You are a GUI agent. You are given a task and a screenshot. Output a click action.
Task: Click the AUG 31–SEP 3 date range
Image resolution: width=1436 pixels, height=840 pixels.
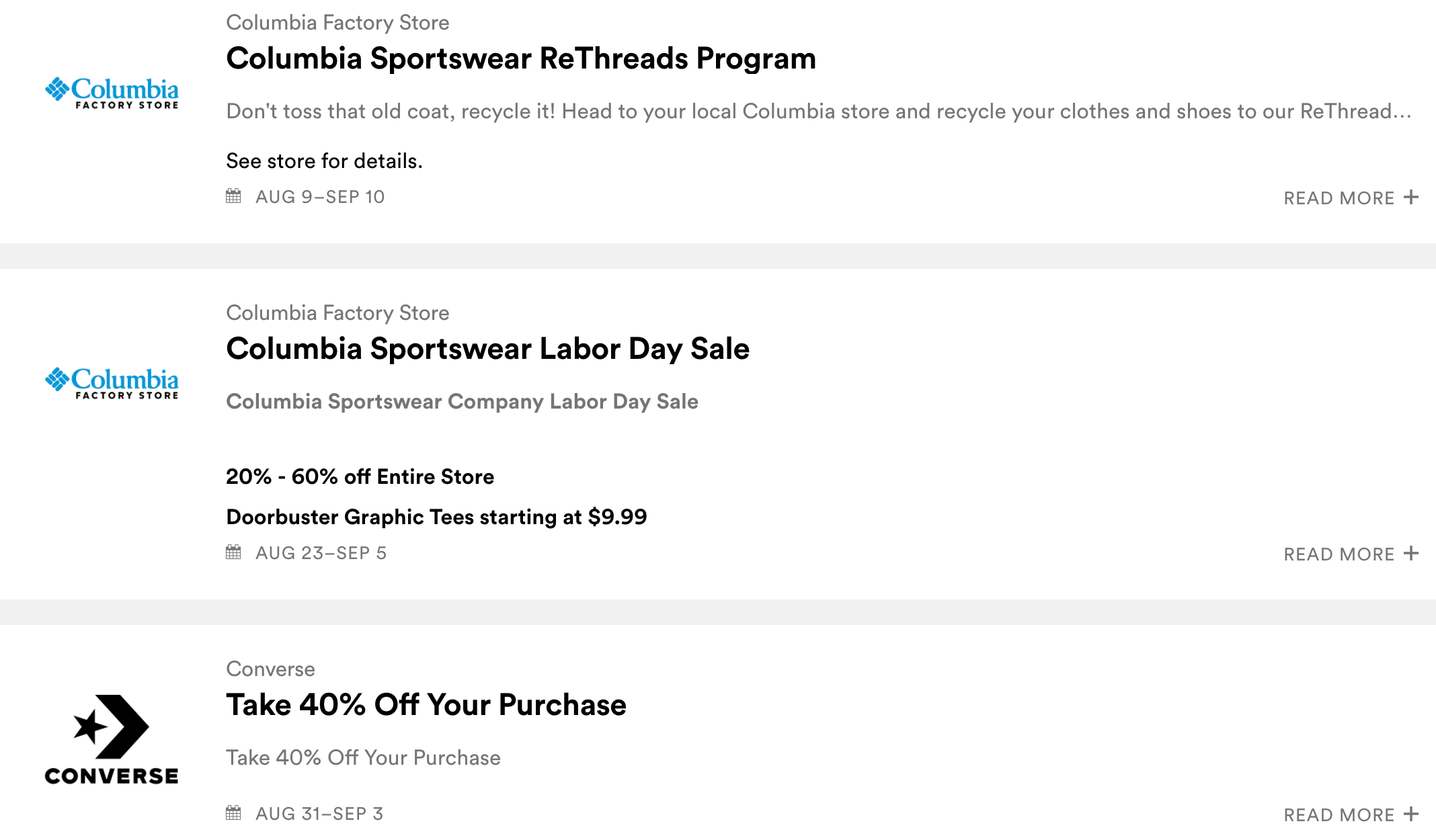coord(319,814)
